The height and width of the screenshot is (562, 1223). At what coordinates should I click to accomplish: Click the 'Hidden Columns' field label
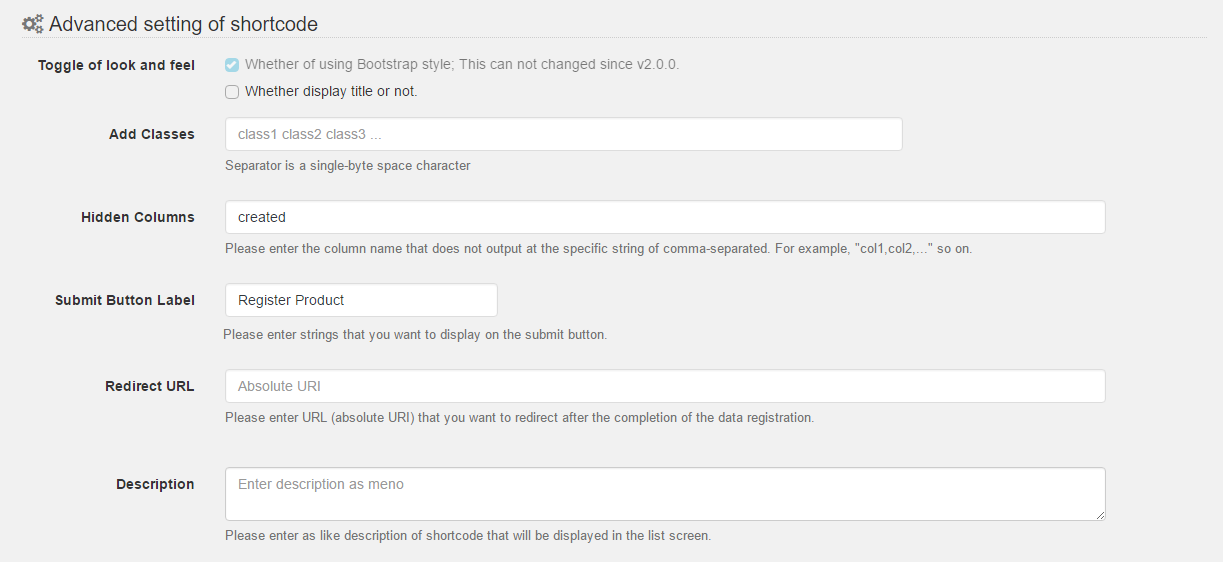coord(138,217)
